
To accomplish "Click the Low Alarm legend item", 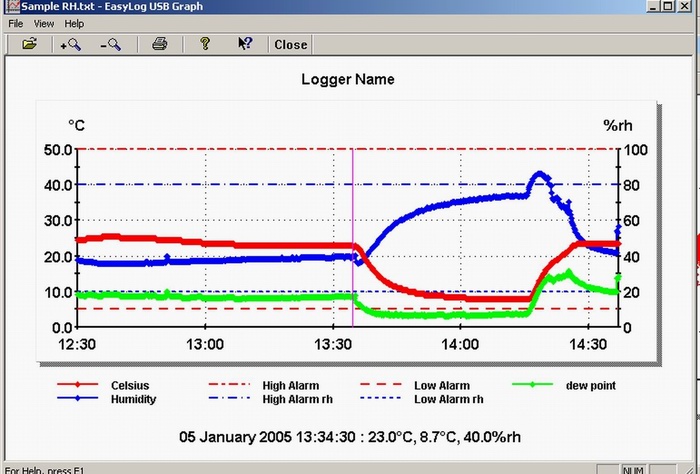I will tap(441, 385).
